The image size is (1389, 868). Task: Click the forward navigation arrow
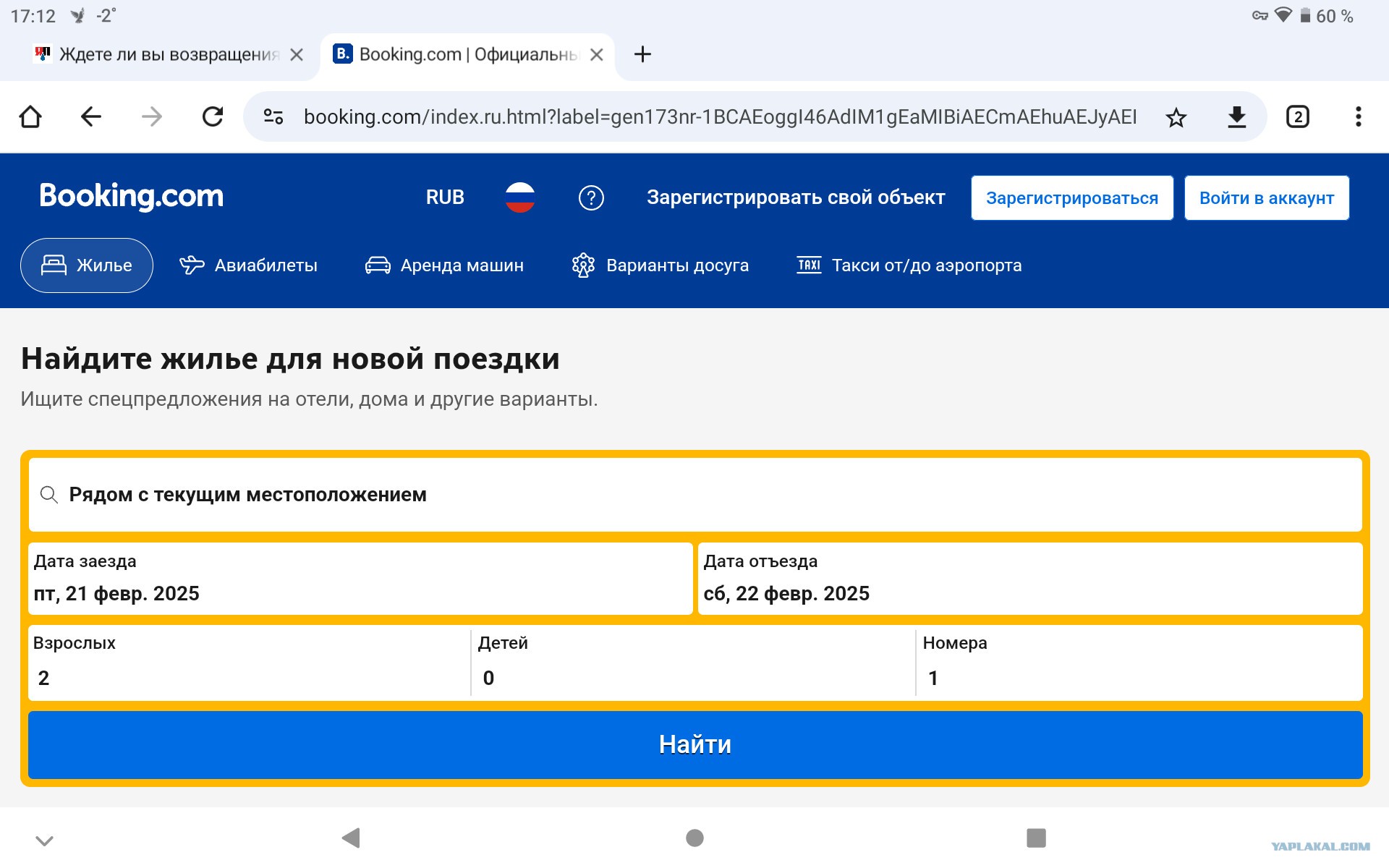[152, 116]
